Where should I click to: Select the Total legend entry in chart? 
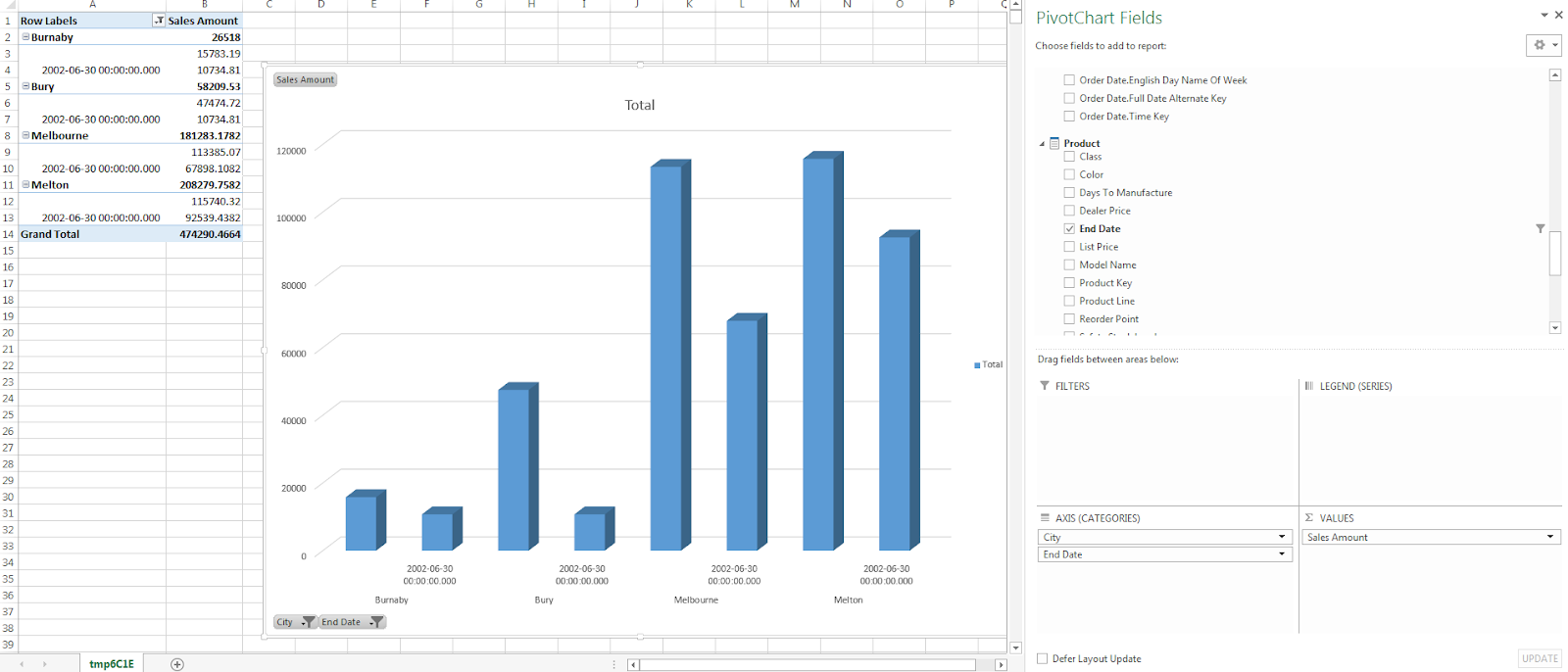click(x=988, y=364)
